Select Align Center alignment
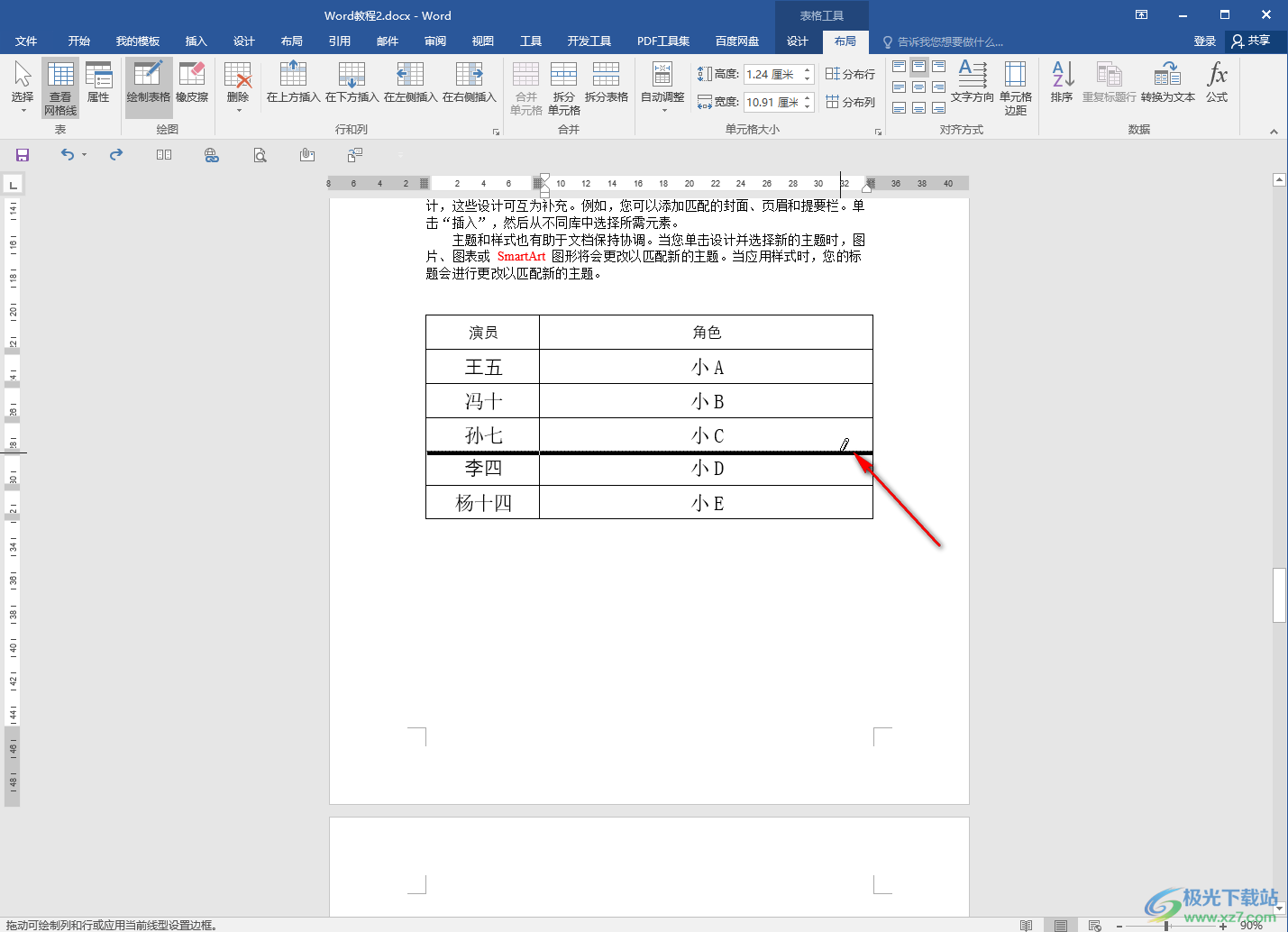Screen dimensions: 1288x932 tap(918, 87)
